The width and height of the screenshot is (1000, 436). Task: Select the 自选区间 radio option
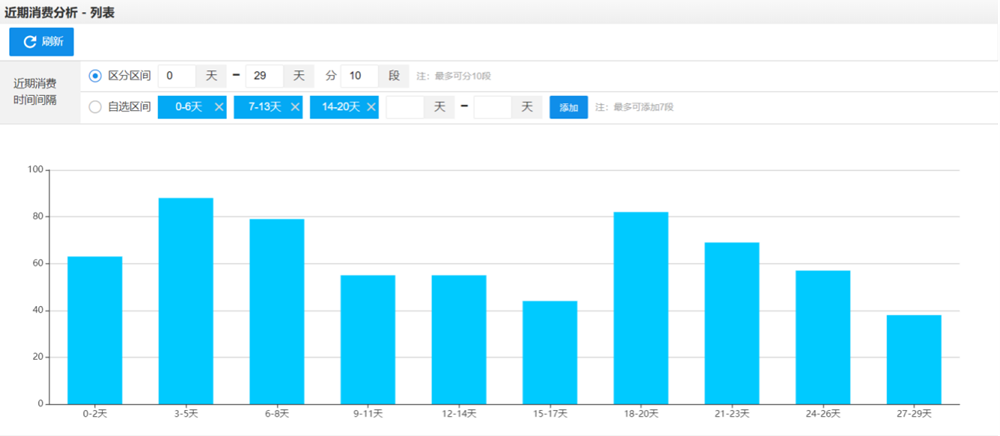[x=96, y=107]
